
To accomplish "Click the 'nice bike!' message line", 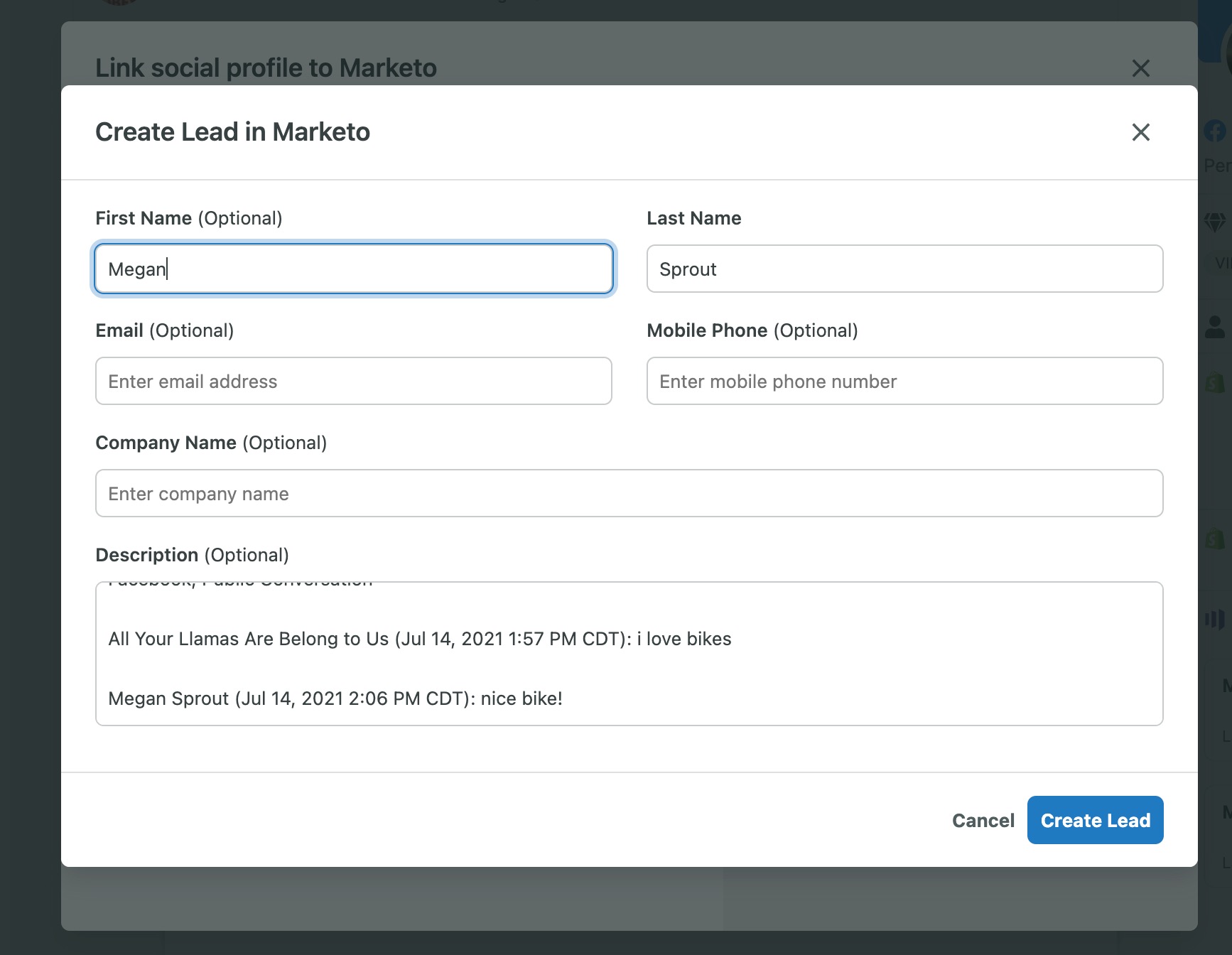I will tap(335, 698).
